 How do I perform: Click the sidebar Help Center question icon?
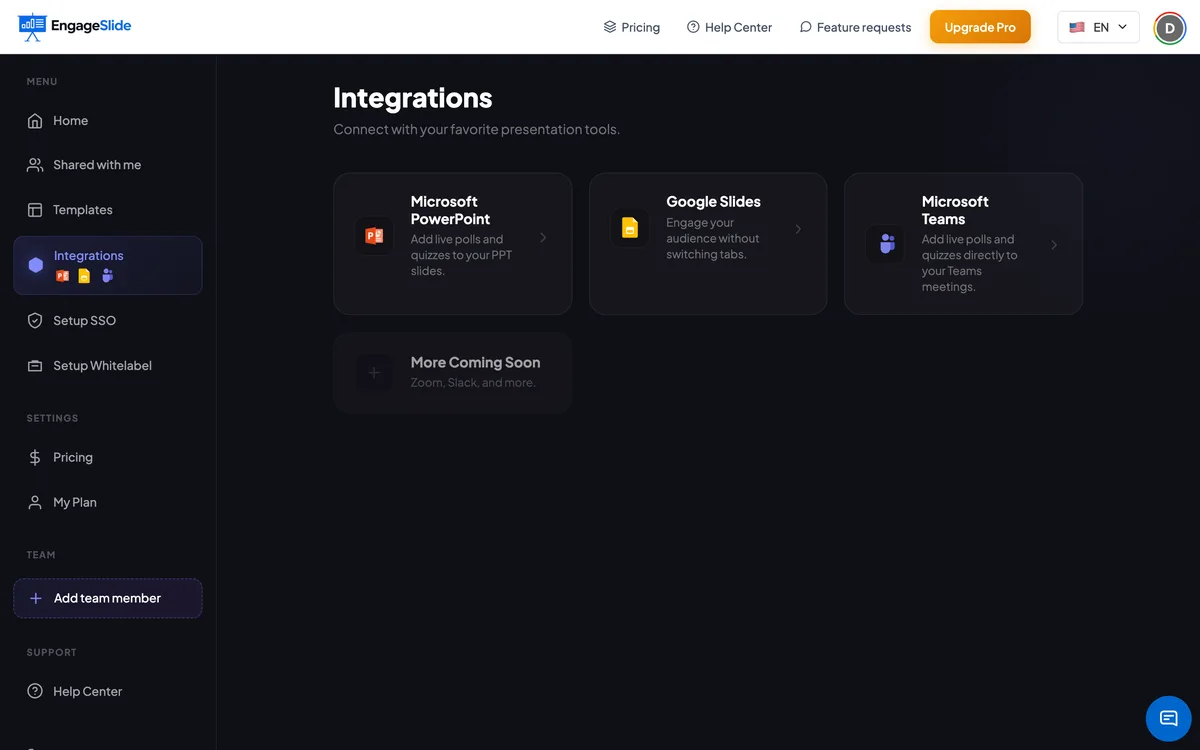35,691
